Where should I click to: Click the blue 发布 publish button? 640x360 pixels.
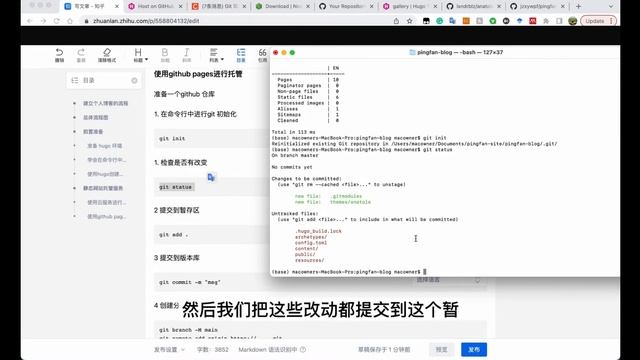474,349
